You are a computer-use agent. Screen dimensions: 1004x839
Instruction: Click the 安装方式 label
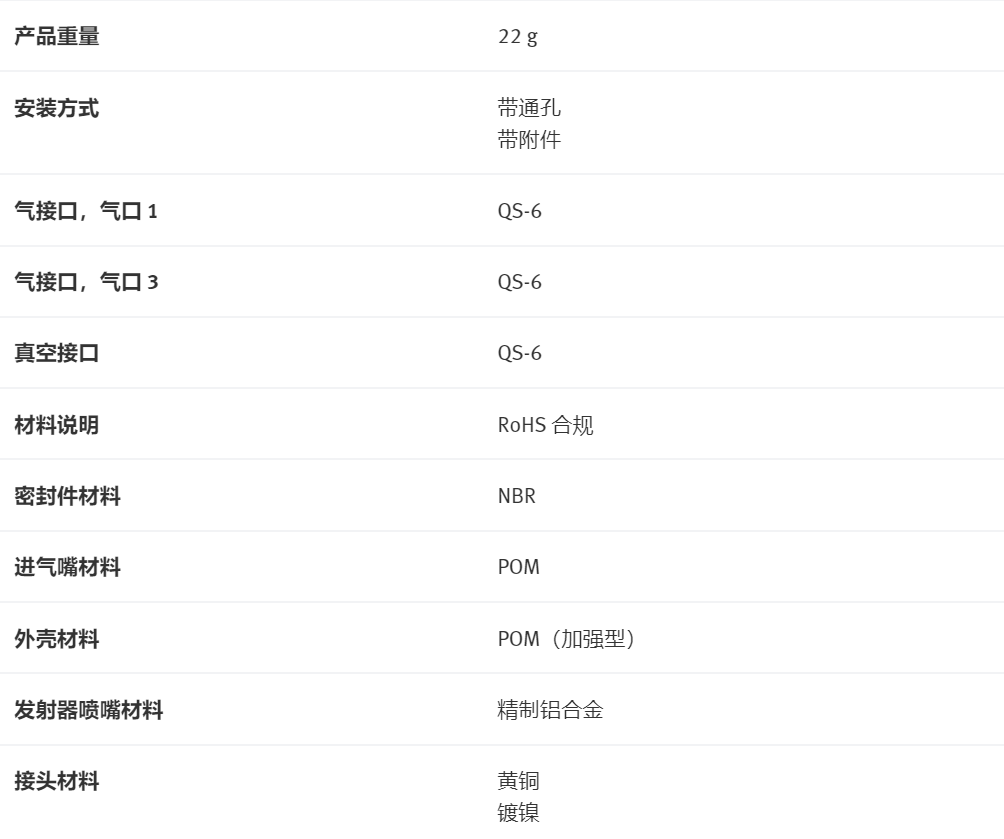click(x=57, y=109)
